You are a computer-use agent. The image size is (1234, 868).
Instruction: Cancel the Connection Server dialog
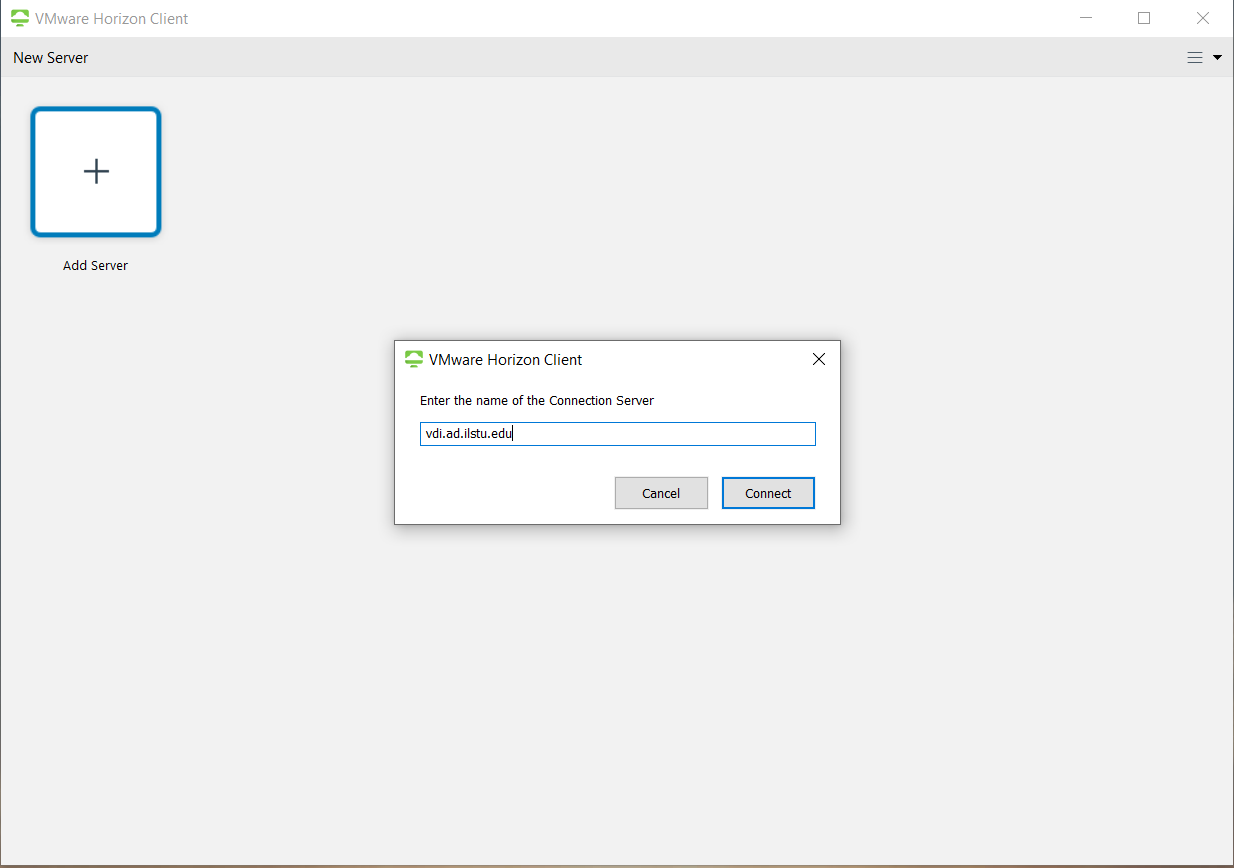[661, 493]
